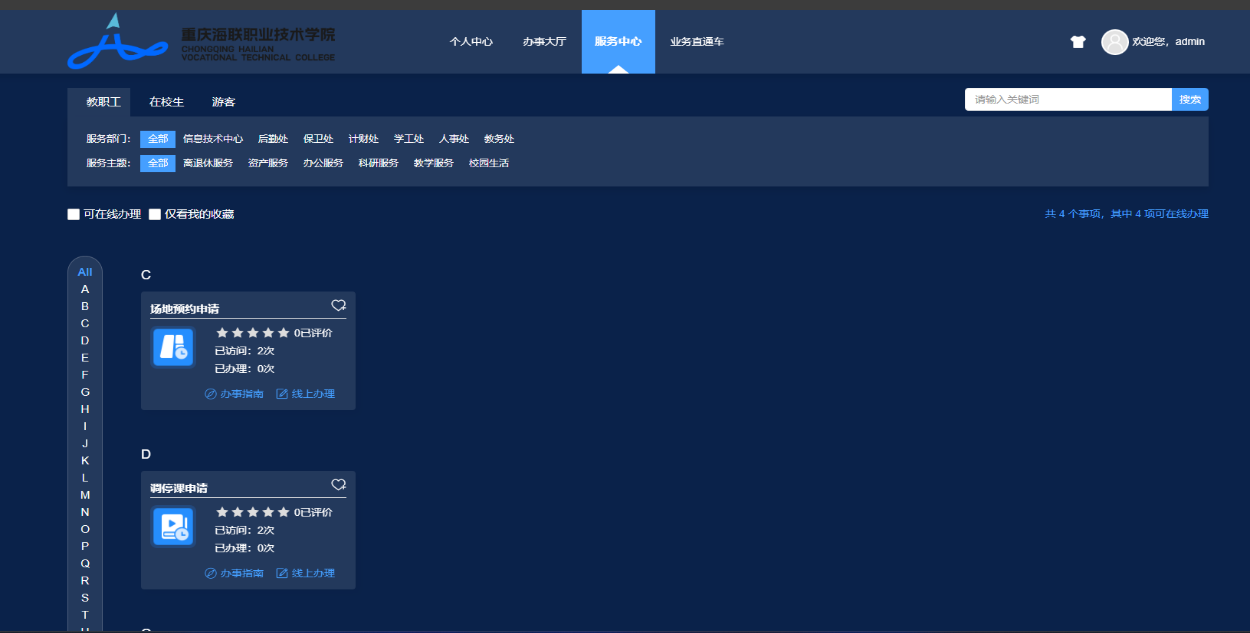
Task: Click the favorite heart on 调停课申请 card
Action: (338, 484)
